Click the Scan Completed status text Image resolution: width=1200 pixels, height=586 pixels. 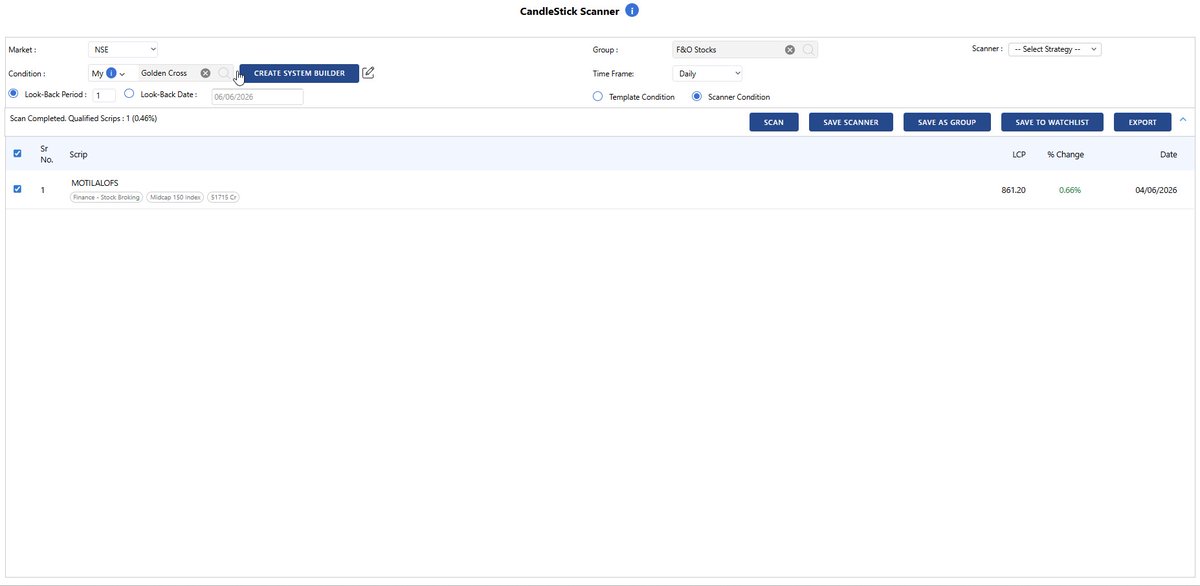click(x=83, y=118)
